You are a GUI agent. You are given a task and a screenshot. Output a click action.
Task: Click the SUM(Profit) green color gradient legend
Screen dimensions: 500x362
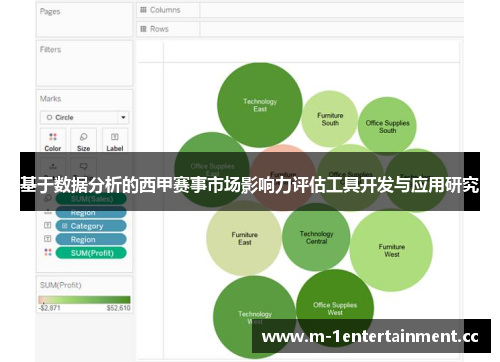tap(84, 299)
